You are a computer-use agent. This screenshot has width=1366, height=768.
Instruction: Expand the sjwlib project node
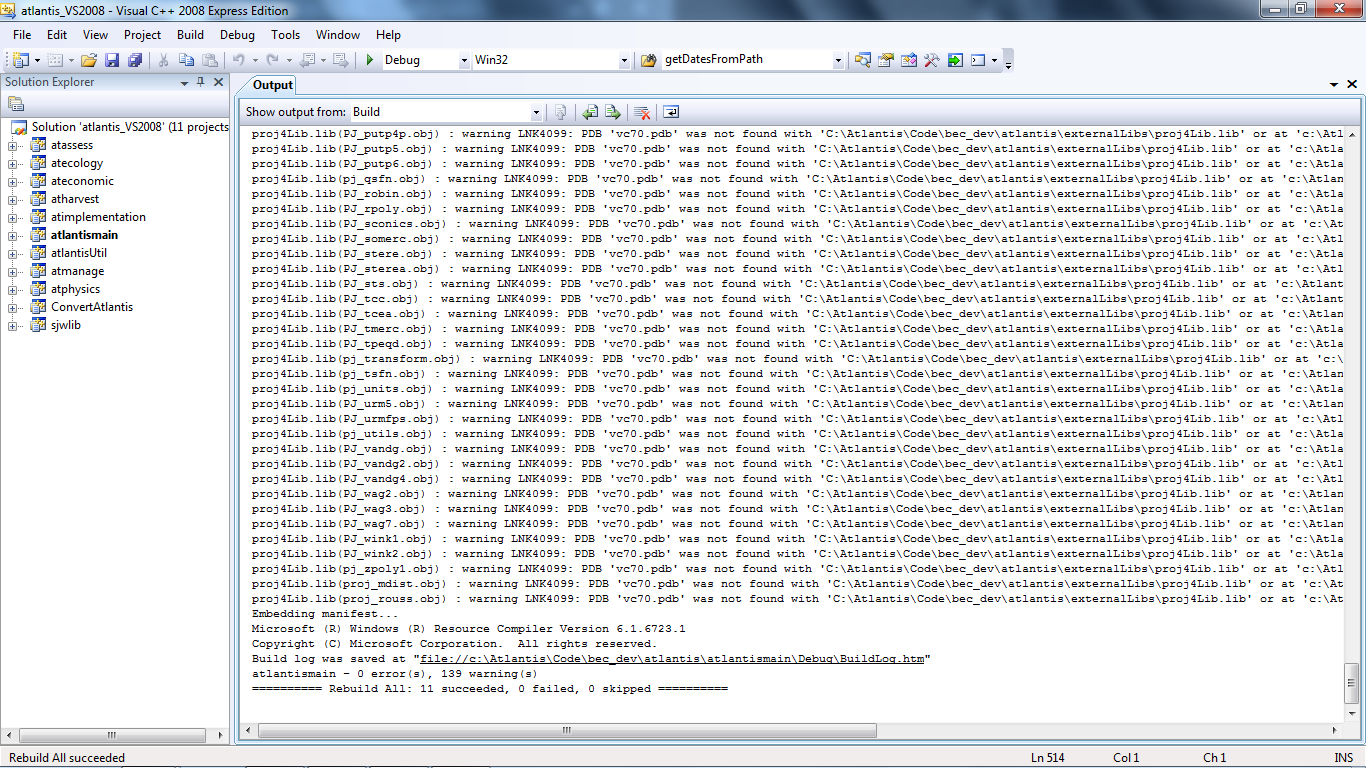coord(14,325)
